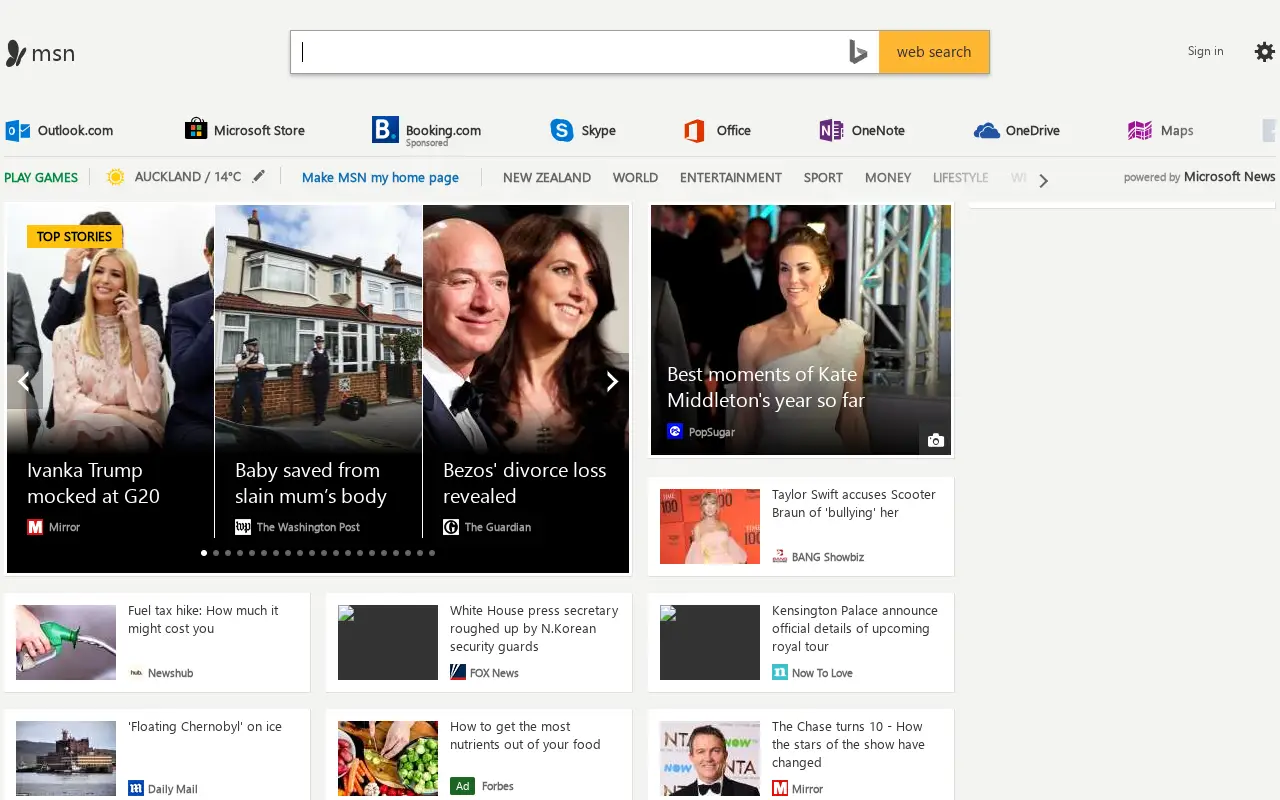Open Maps shortcut icon

(x=1140, y=130)
